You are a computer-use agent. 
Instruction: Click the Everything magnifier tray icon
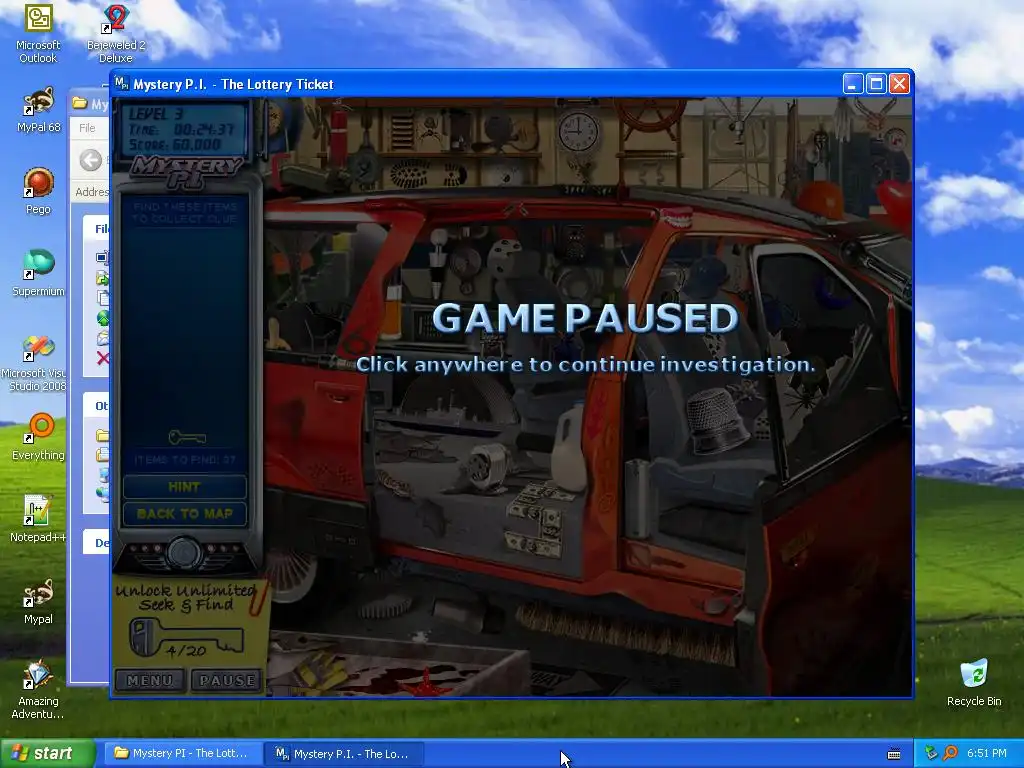pyautogui.click(x=950, y=754)
